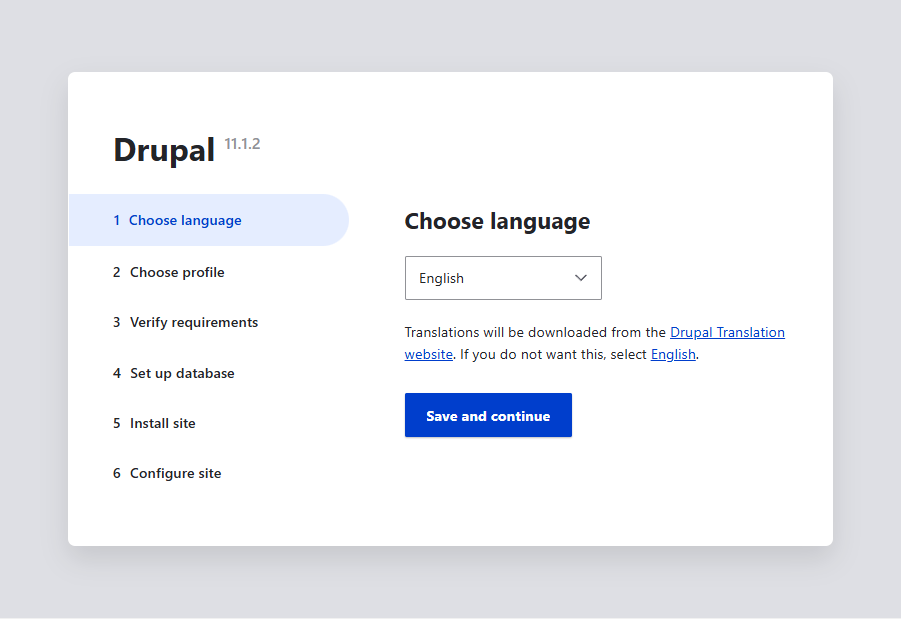The image size is (901, 619).
Task: Click the Drupal site name heading
Action: (x=164, y=150)
